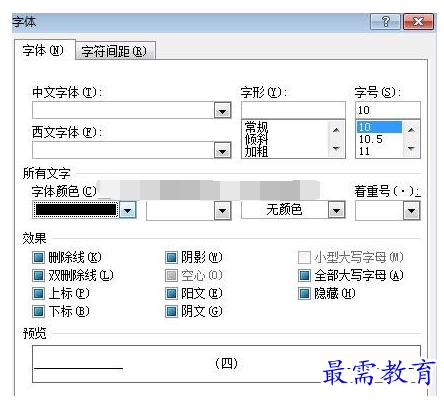Click the 字形 list scroll down arrow
Image resolution: width=444 pixels, height=404 pixels.
pos(337,148)
